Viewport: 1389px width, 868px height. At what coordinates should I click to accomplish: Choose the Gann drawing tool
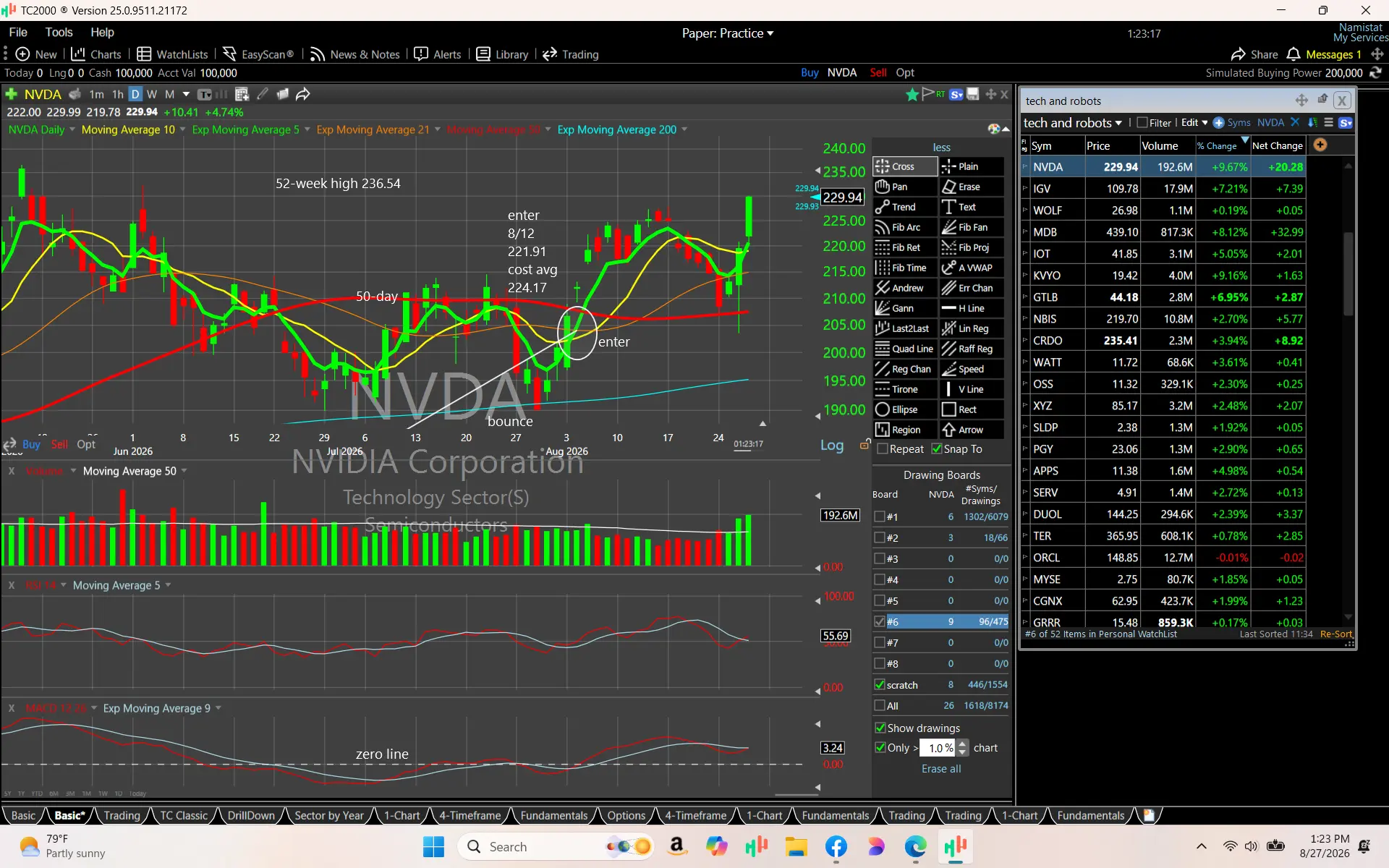pyautogui.click(x=905, y=308)
